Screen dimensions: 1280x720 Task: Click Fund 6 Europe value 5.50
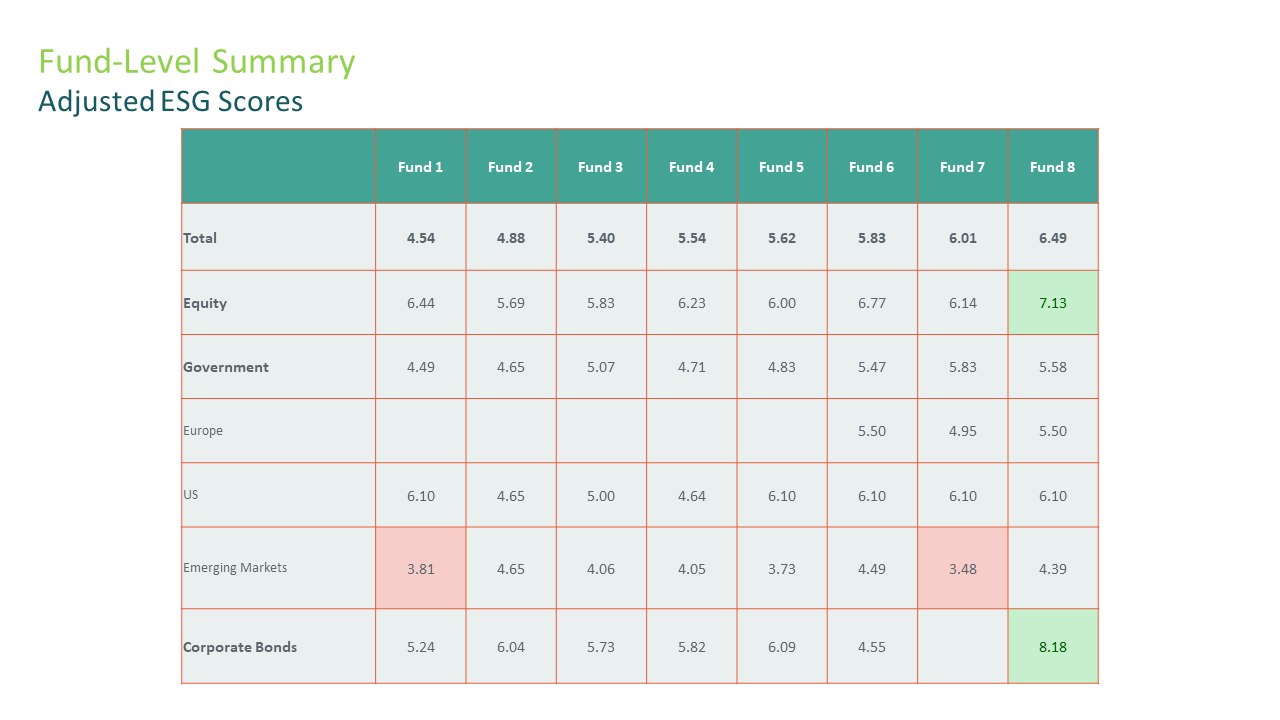(872, 431)
